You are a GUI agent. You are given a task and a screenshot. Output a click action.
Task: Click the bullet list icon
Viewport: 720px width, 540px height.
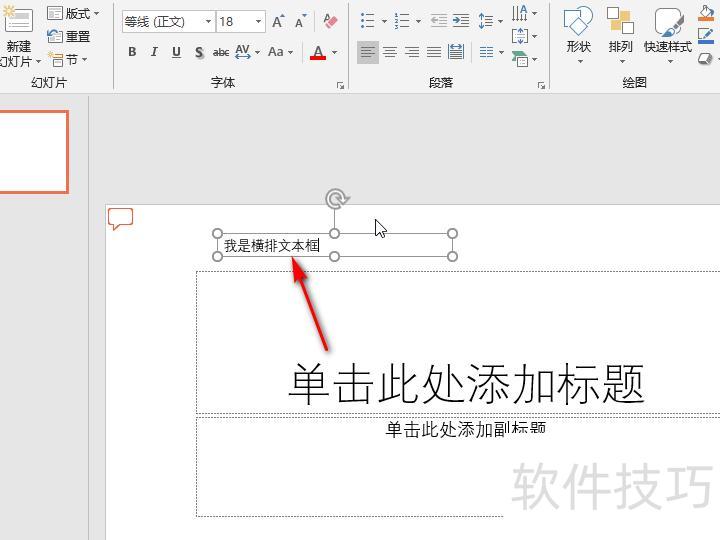pyautogui.click(x=367, y=21)
